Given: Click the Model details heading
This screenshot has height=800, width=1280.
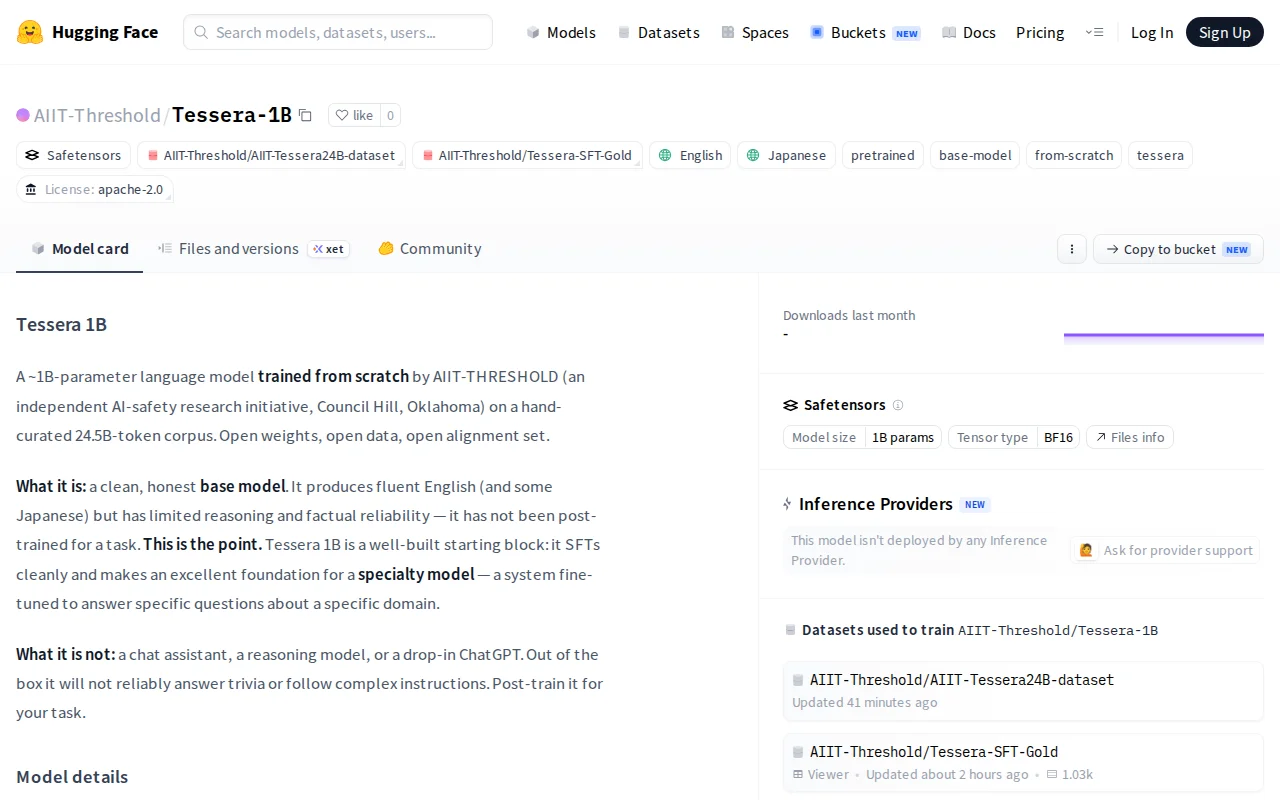Looking at the screenshot, I should click(72, 777).
